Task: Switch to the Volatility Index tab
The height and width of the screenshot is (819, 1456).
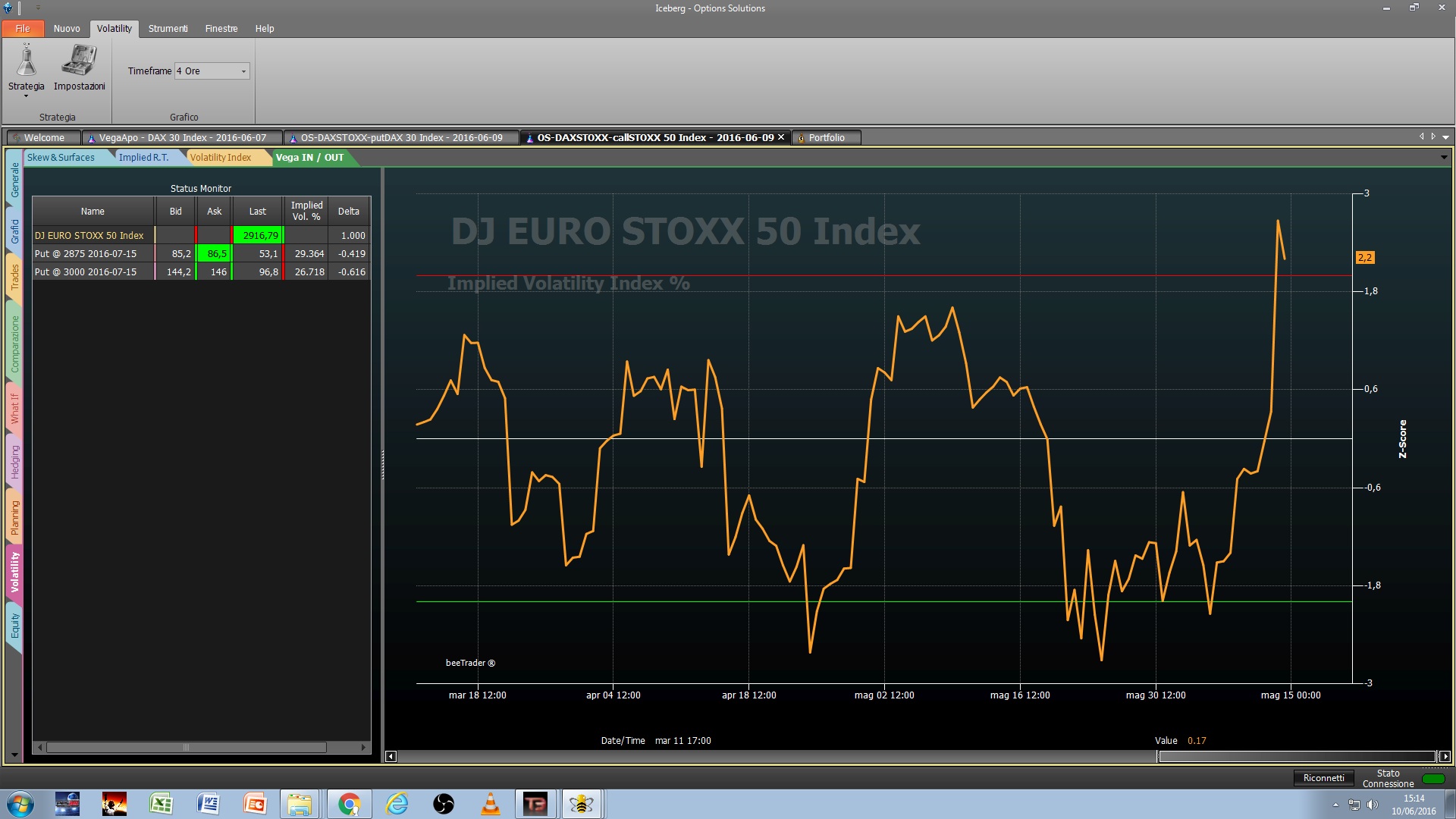Action: coord(221,158)
